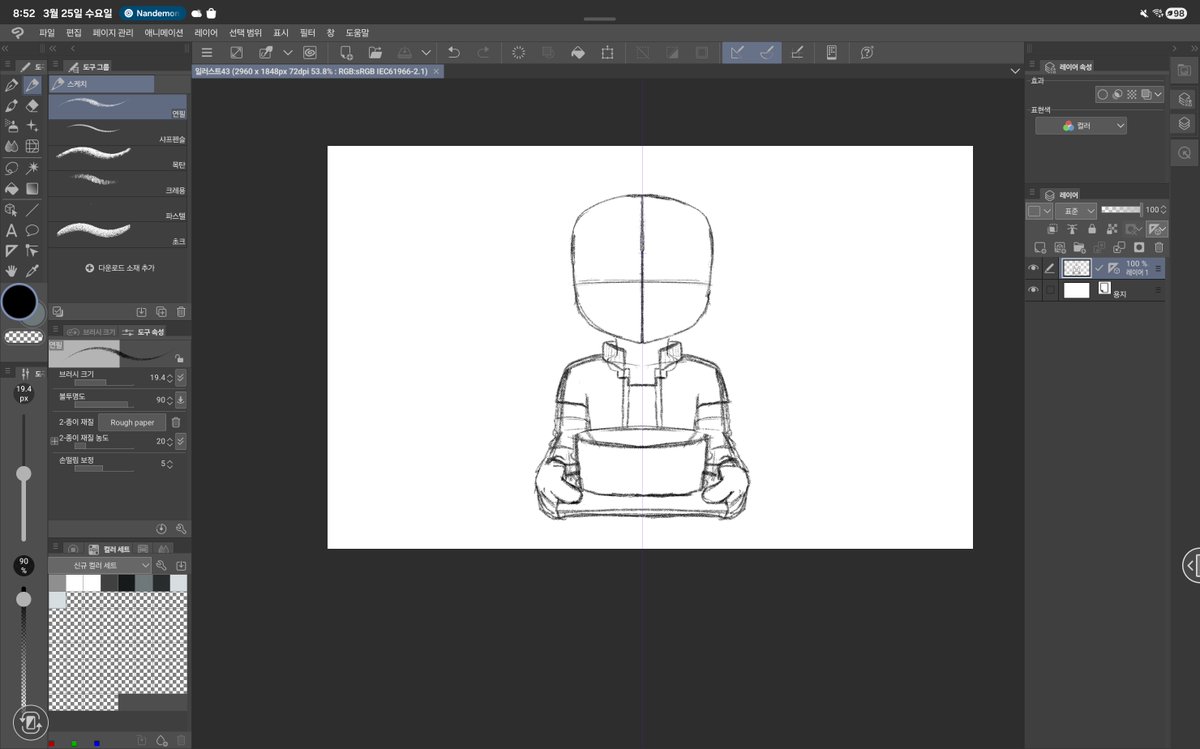
Task: Click the open file folder icon
Action: point(375,52)
